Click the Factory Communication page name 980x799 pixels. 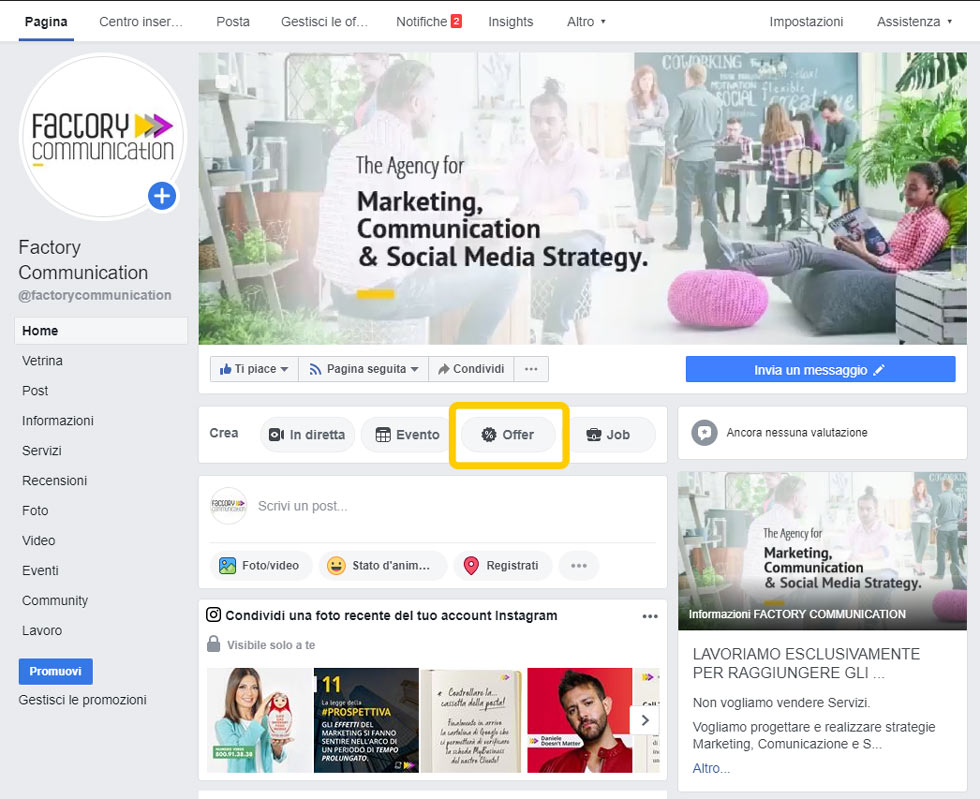pyautogui.click(x=83, y=260)
